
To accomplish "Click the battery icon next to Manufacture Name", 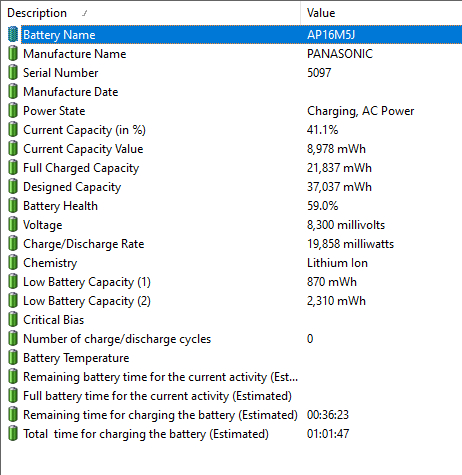I will point(13,53).
